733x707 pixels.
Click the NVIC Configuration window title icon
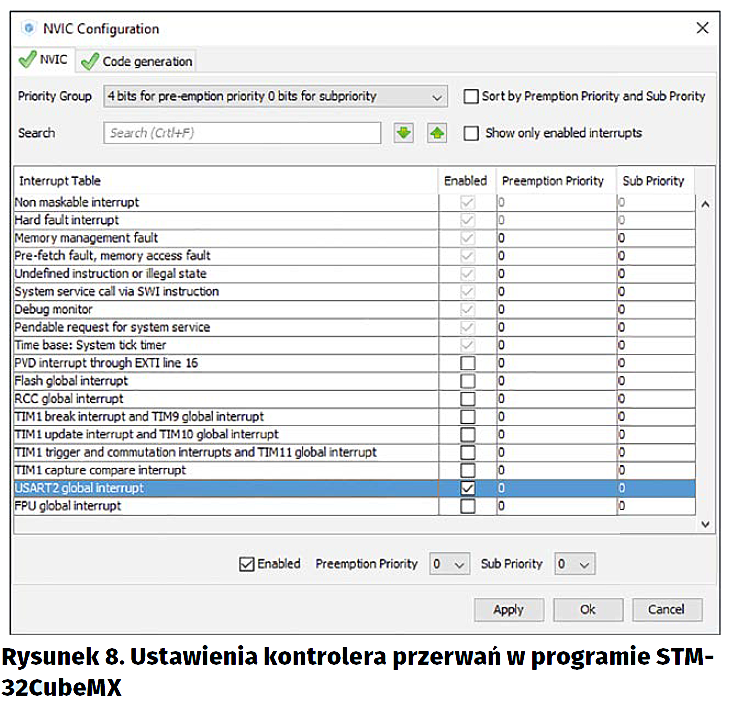pos(28,28)
